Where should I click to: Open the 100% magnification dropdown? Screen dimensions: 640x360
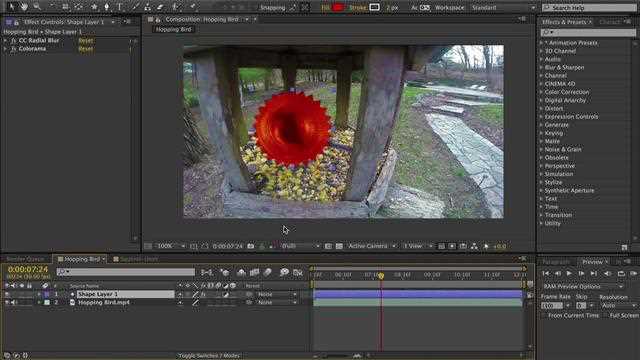pyautogui.click(x=171, y=246)
